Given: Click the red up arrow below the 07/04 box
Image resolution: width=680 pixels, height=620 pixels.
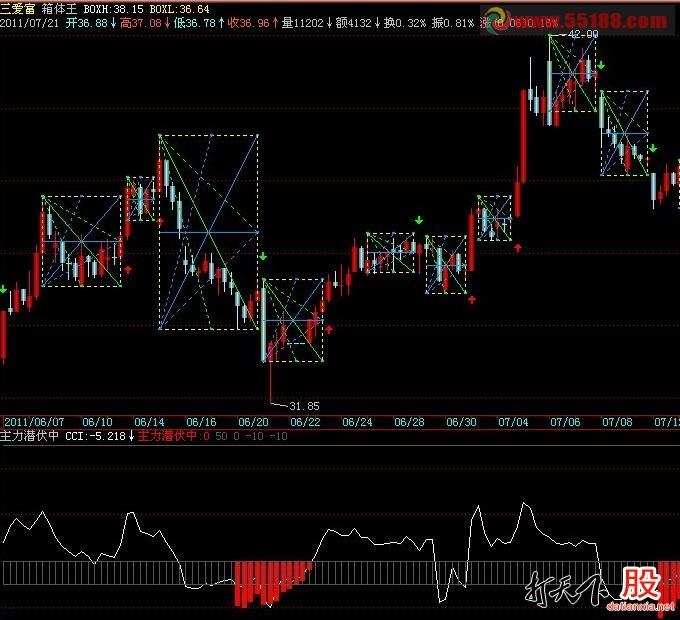Looking at the screenshot, I should 518,248.
